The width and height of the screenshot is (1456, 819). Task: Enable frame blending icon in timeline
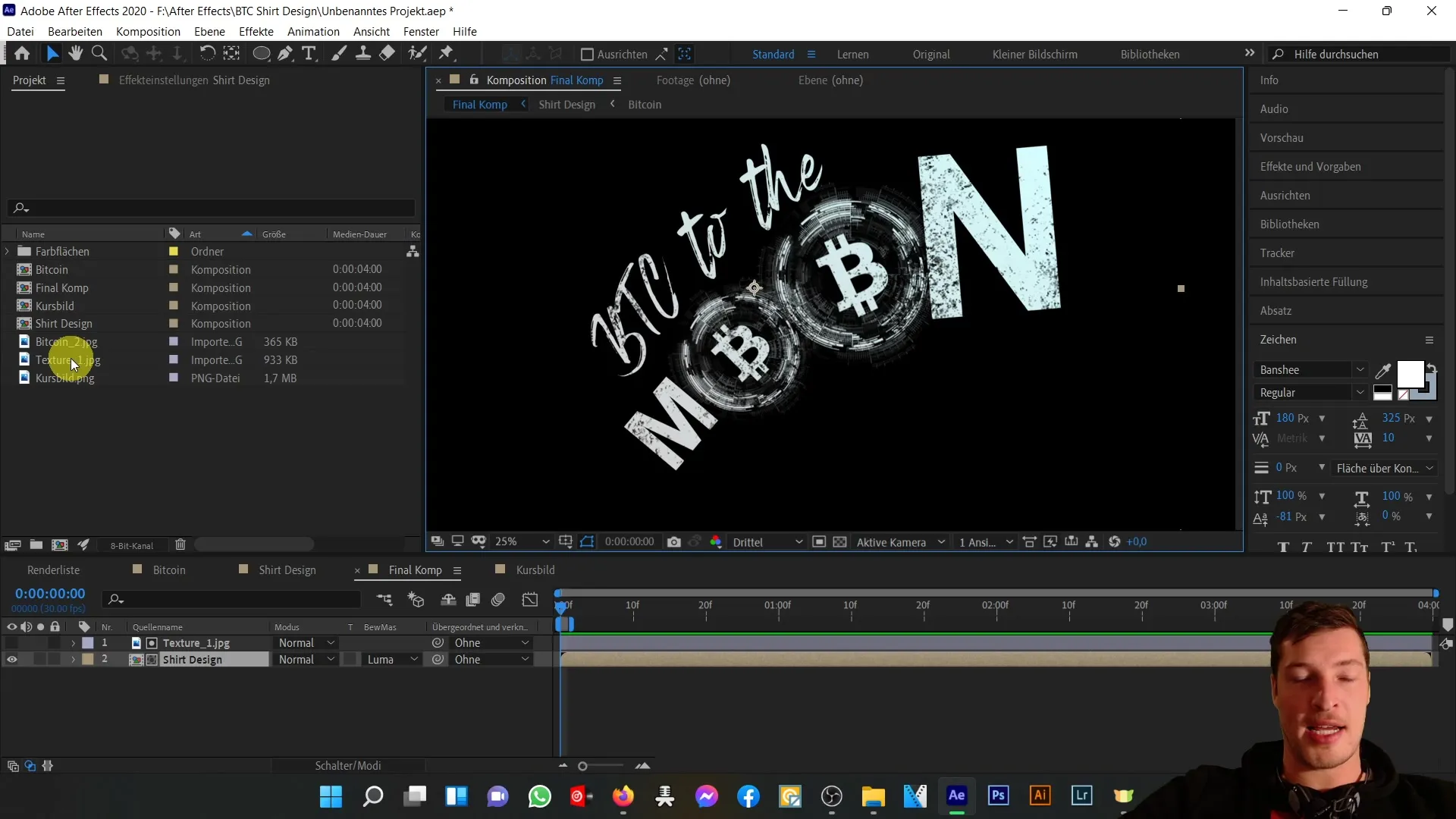(x=472, y=600)
